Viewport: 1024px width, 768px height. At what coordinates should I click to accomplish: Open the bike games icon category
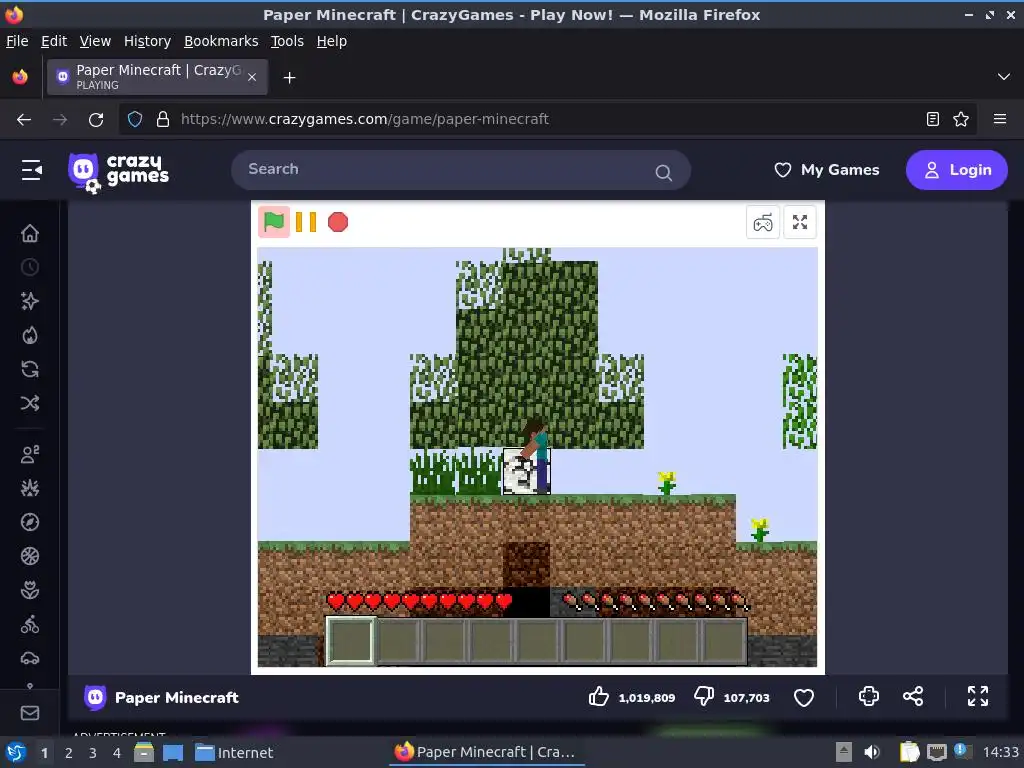tap(30, 624)
